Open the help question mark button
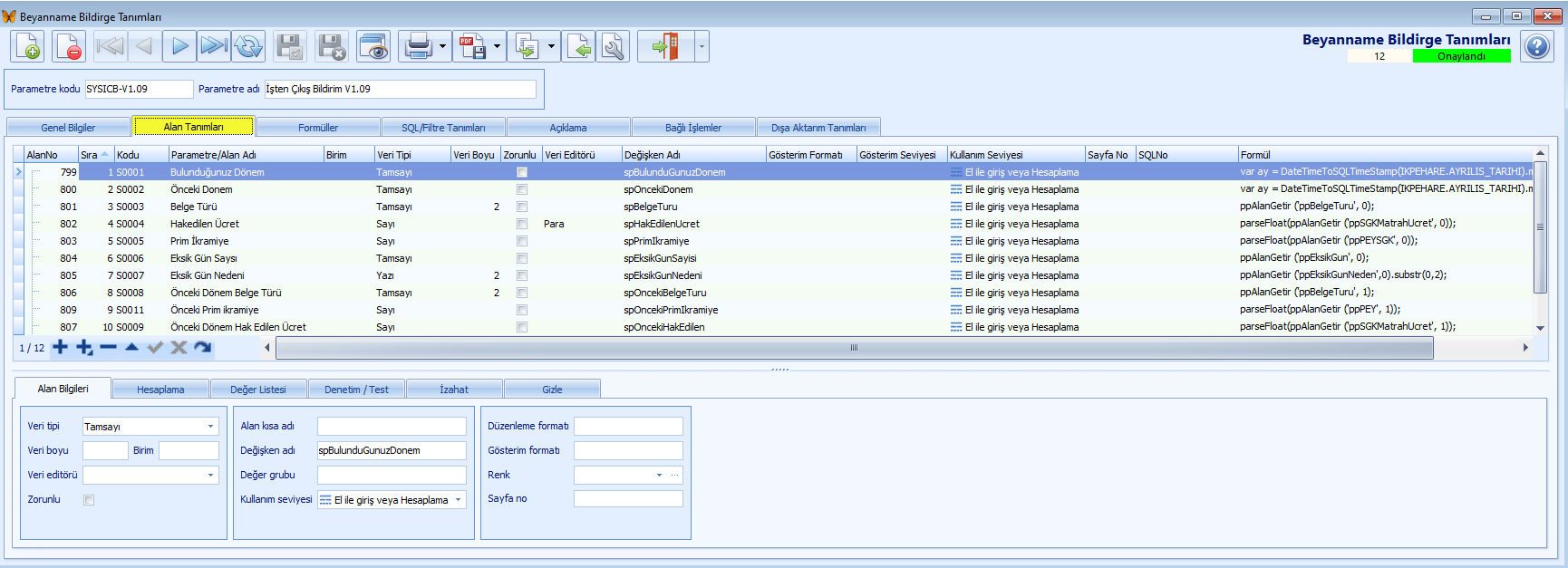This screenshot has width=1568, height=568. 1537,46
